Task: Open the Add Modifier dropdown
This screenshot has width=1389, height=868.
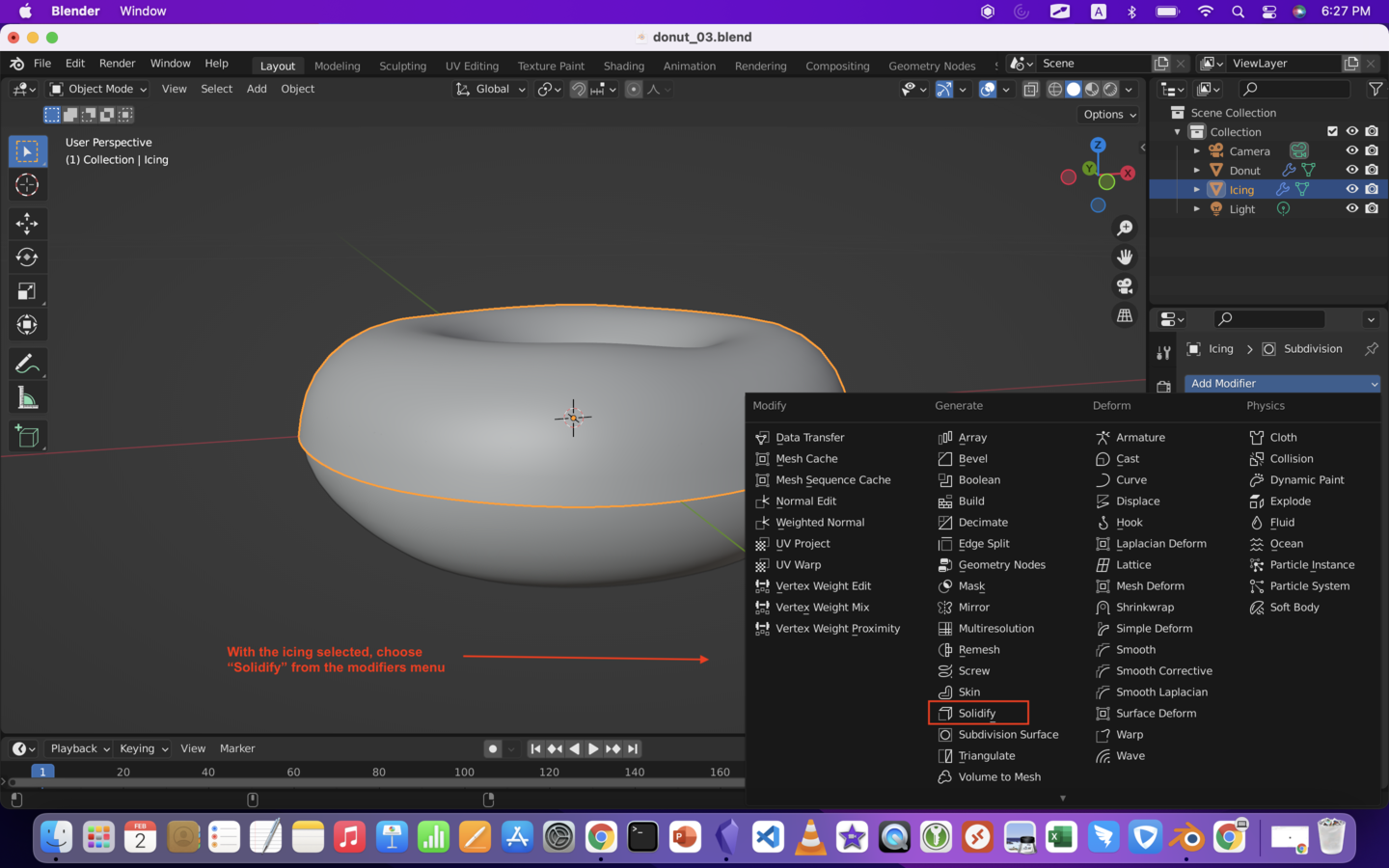Action: coord(1281,383)
